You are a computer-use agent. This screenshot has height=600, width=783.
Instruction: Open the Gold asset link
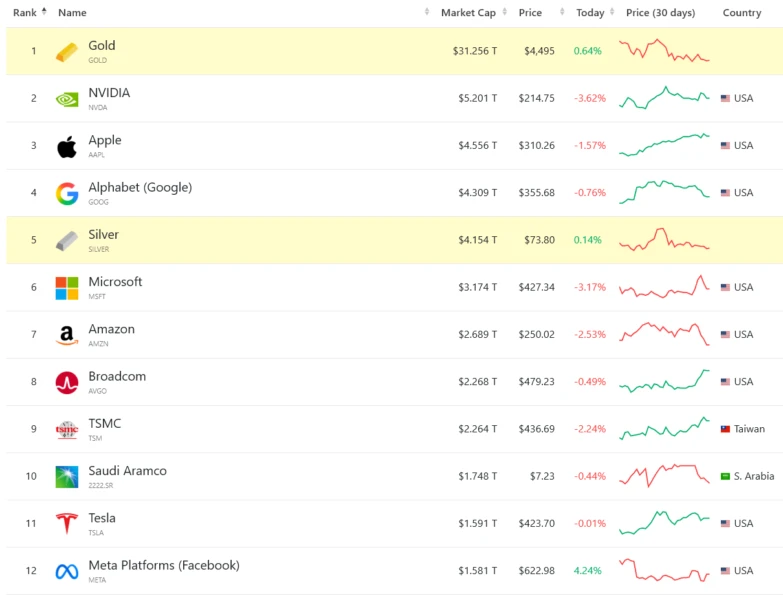pyautogui.click(x=102, y=45)
